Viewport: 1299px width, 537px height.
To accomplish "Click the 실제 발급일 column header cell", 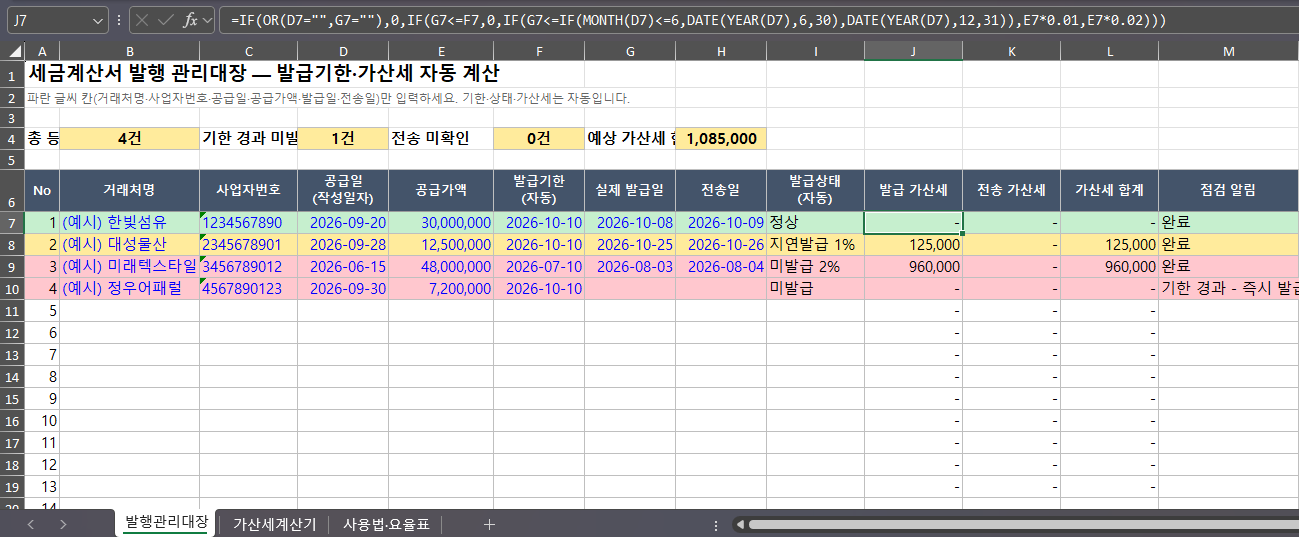I will pyautogui.click(x=629, y=190).
